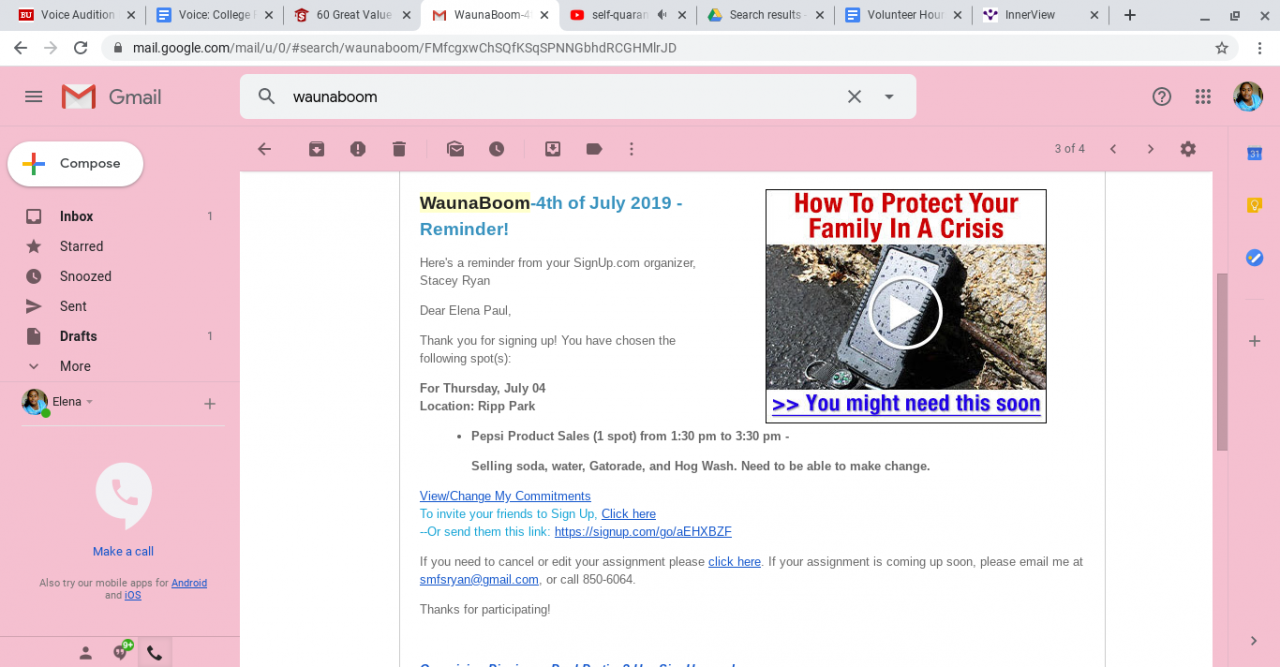The width and height of the screenshot is (1280, 667).
Task: Email smfsryan@gmail.com
Action: (x=479, y=579)
